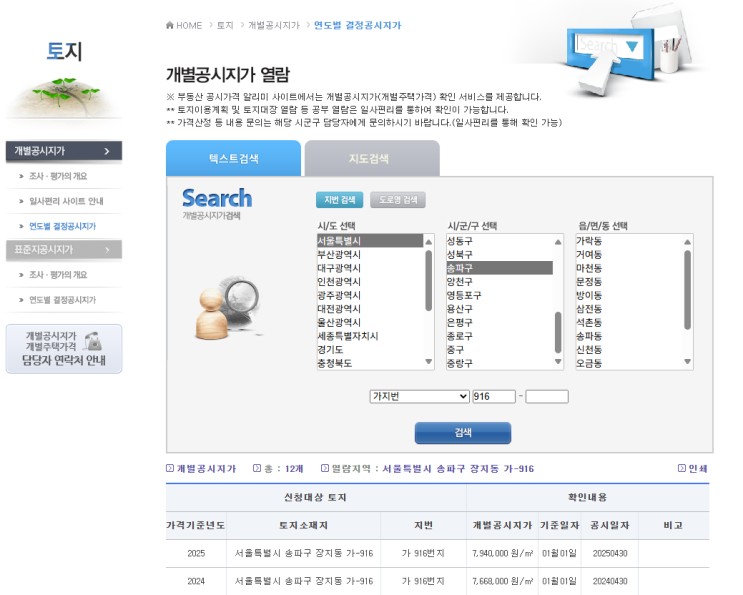Click the 2024 row price 7,668,000 원/㎡
This screenshot has height=595, width=743.
pos(502,581)
